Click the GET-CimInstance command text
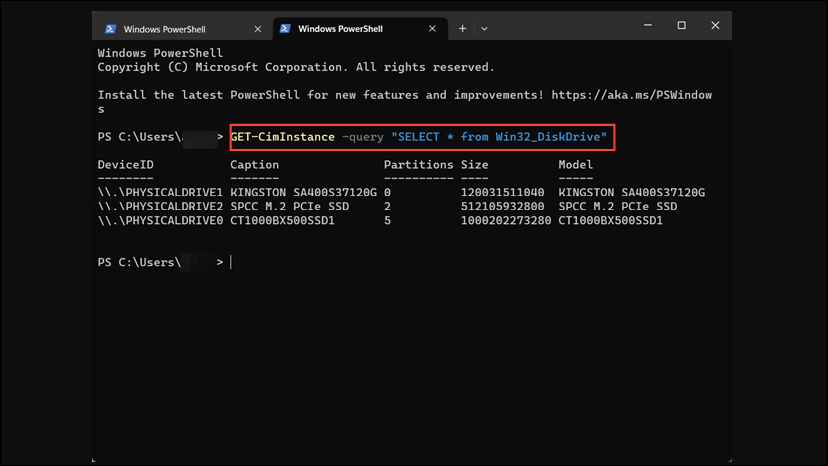This screenshot has height=466, width=828. pos(283,137)
